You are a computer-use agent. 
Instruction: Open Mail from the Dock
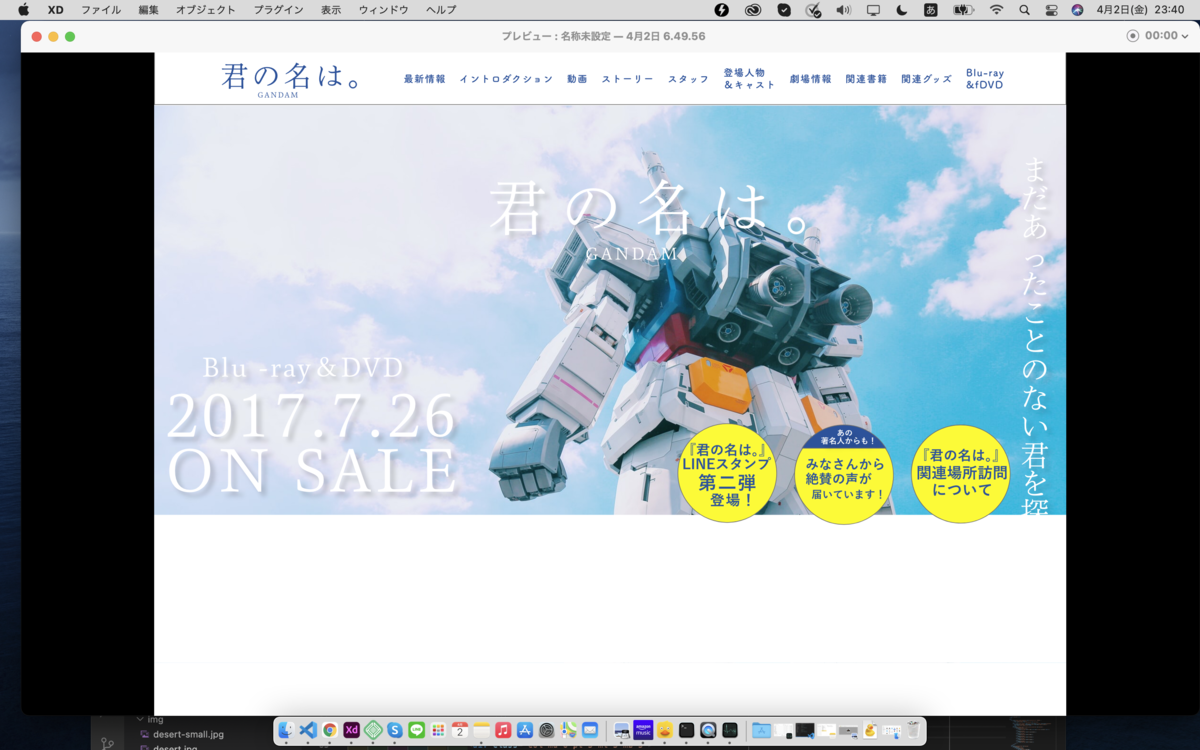590,730
